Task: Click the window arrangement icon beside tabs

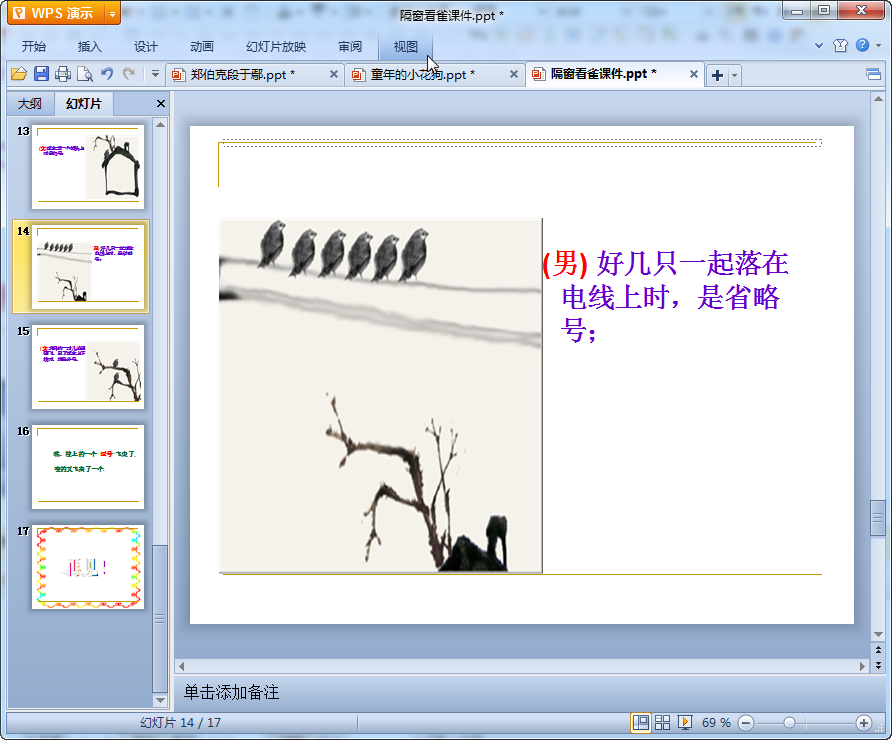Action: (873, 74)
